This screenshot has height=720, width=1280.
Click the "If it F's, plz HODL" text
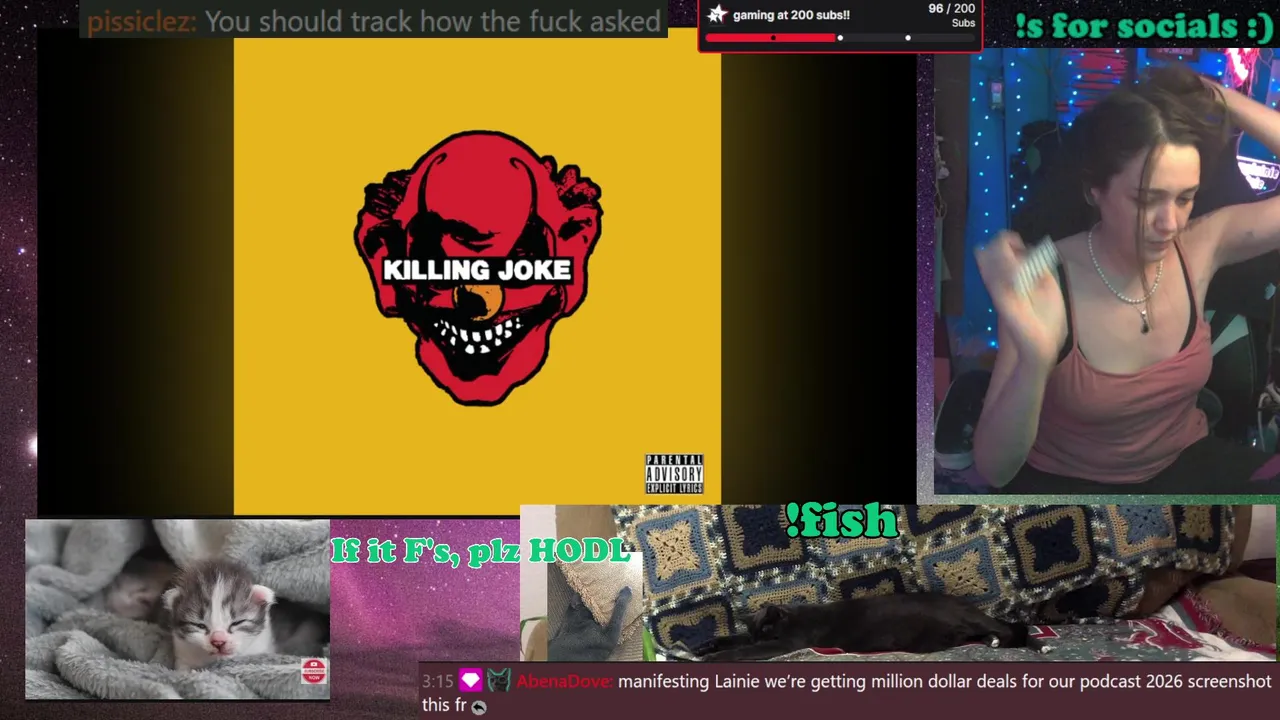[x=481, y=550]
